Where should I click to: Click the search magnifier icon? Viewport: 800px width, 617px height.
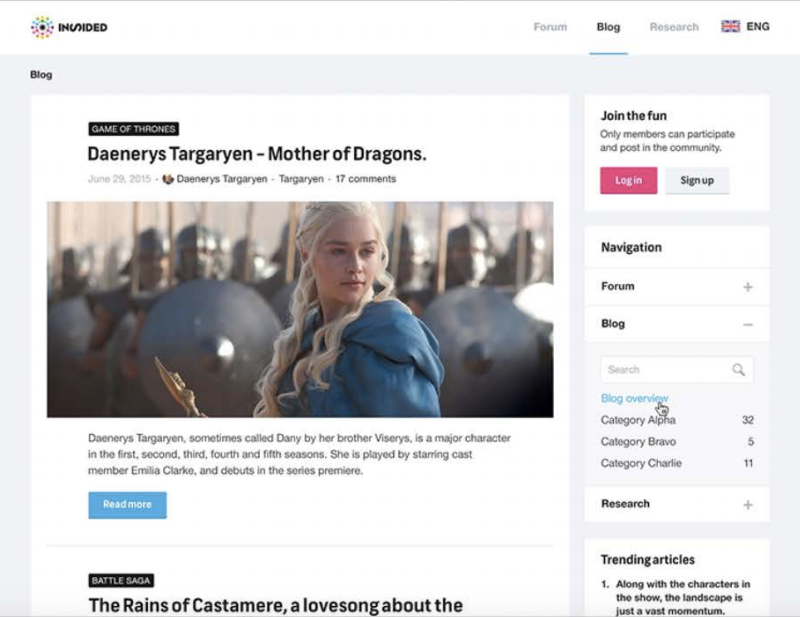click(x=738, y=369)
